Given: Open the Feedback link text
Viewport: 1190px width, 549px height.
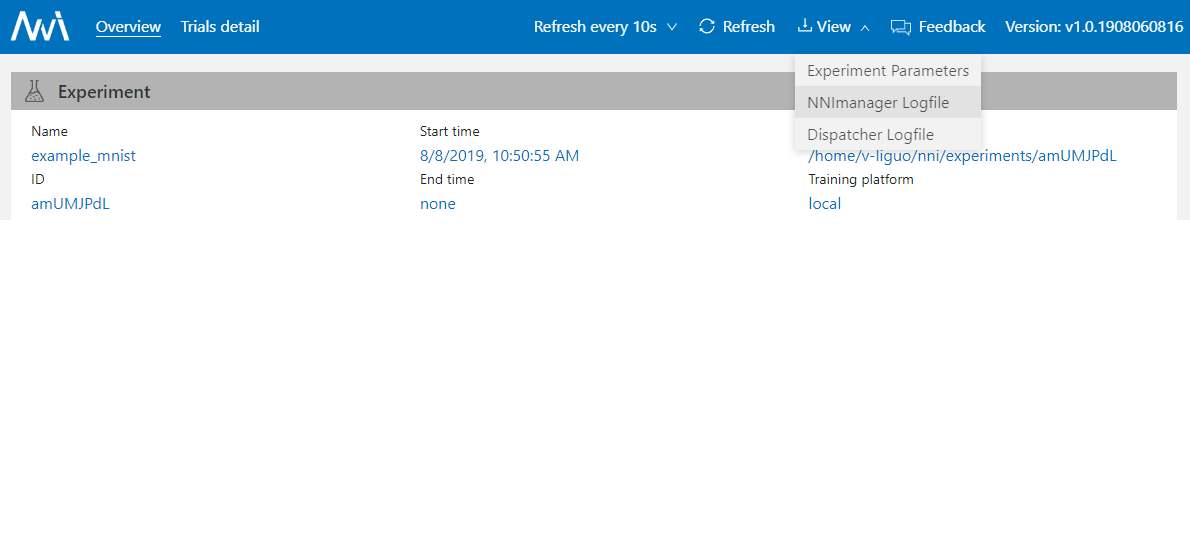Looking at the screenshot, I should click(x=951, y=27).
